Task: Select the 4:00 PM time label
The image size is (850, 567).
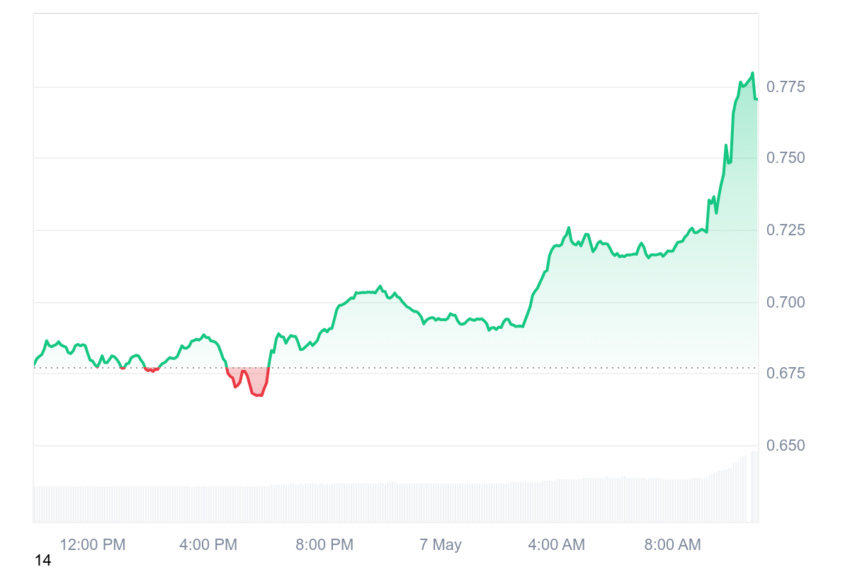Action: pyautogui.click(x=208, y=544)
